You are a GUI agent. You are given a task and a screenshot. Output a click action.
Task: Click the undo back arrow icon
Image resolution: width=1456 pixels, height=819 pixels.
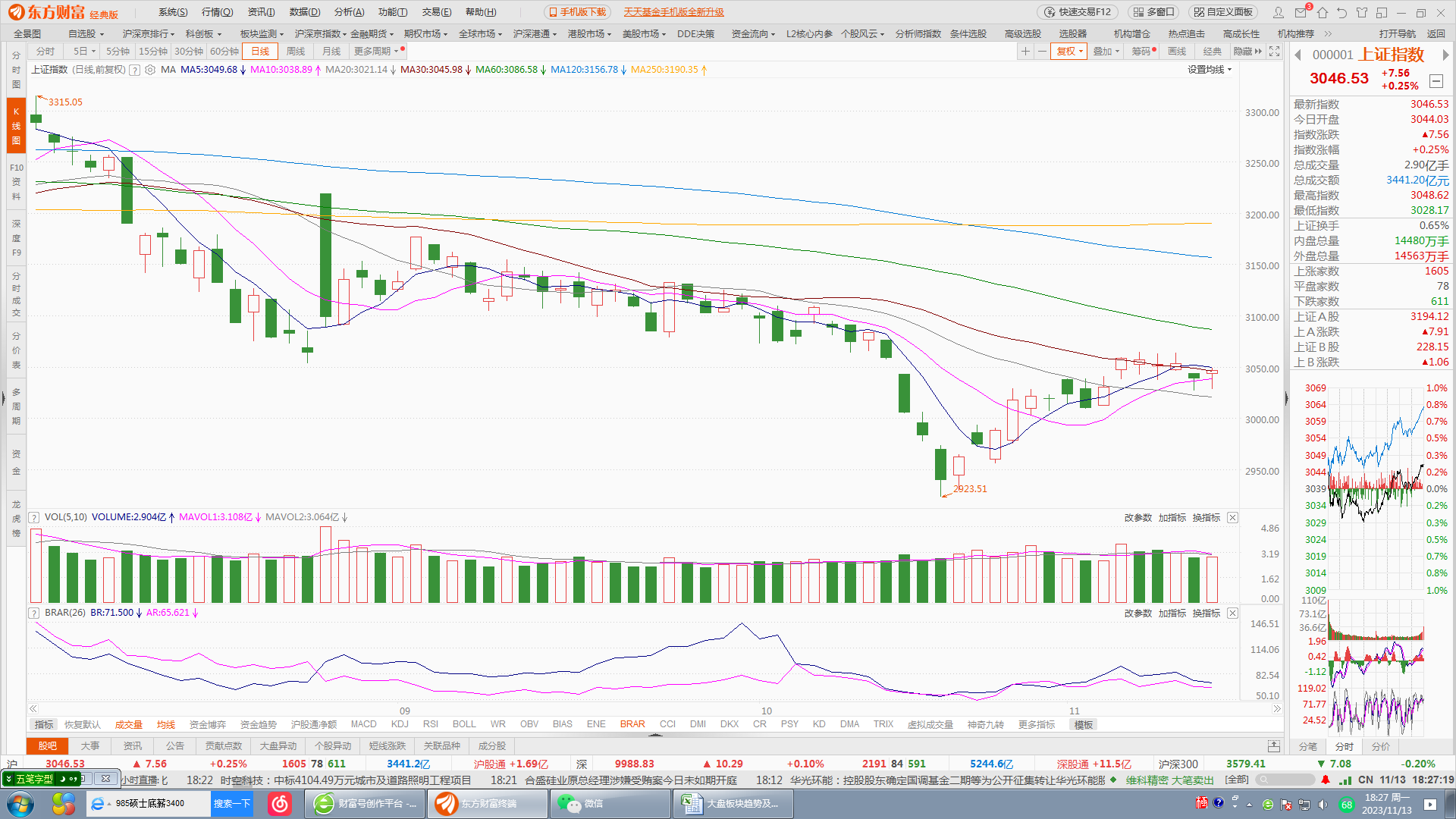1342,12
